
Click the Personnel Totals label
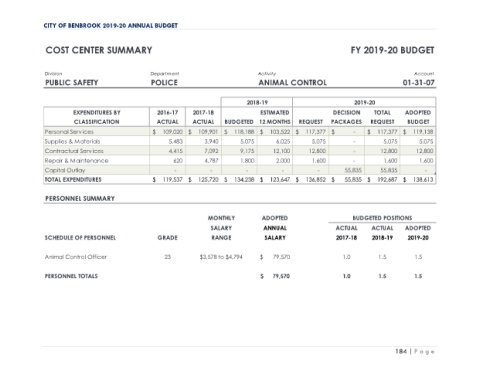click(x=71, y=276)
